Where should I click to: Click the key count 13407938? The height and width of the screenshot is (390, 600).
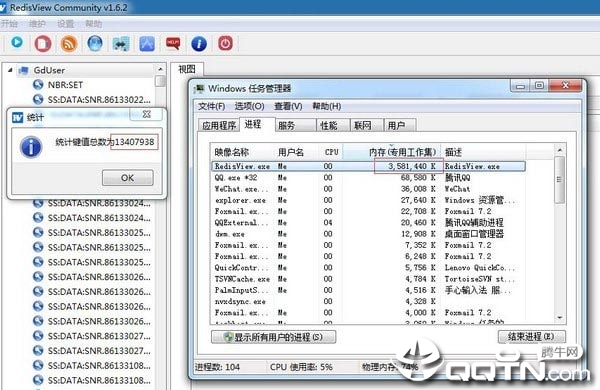coord(134,142)
